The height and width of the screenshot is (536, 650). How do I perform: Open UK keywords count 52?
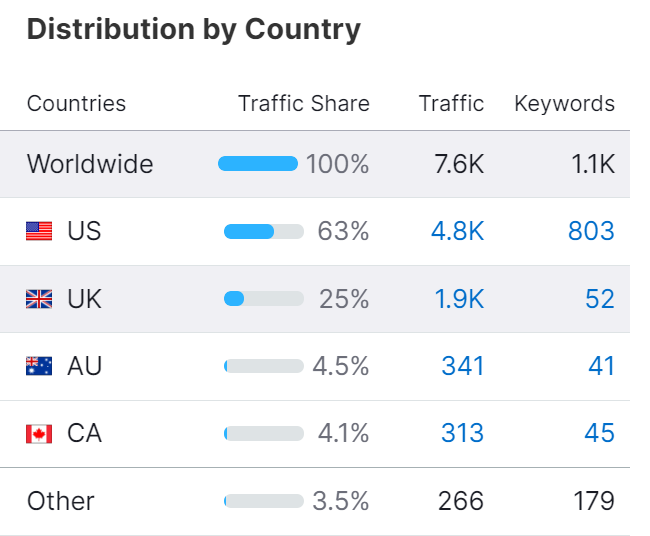(x=600, y=299)
